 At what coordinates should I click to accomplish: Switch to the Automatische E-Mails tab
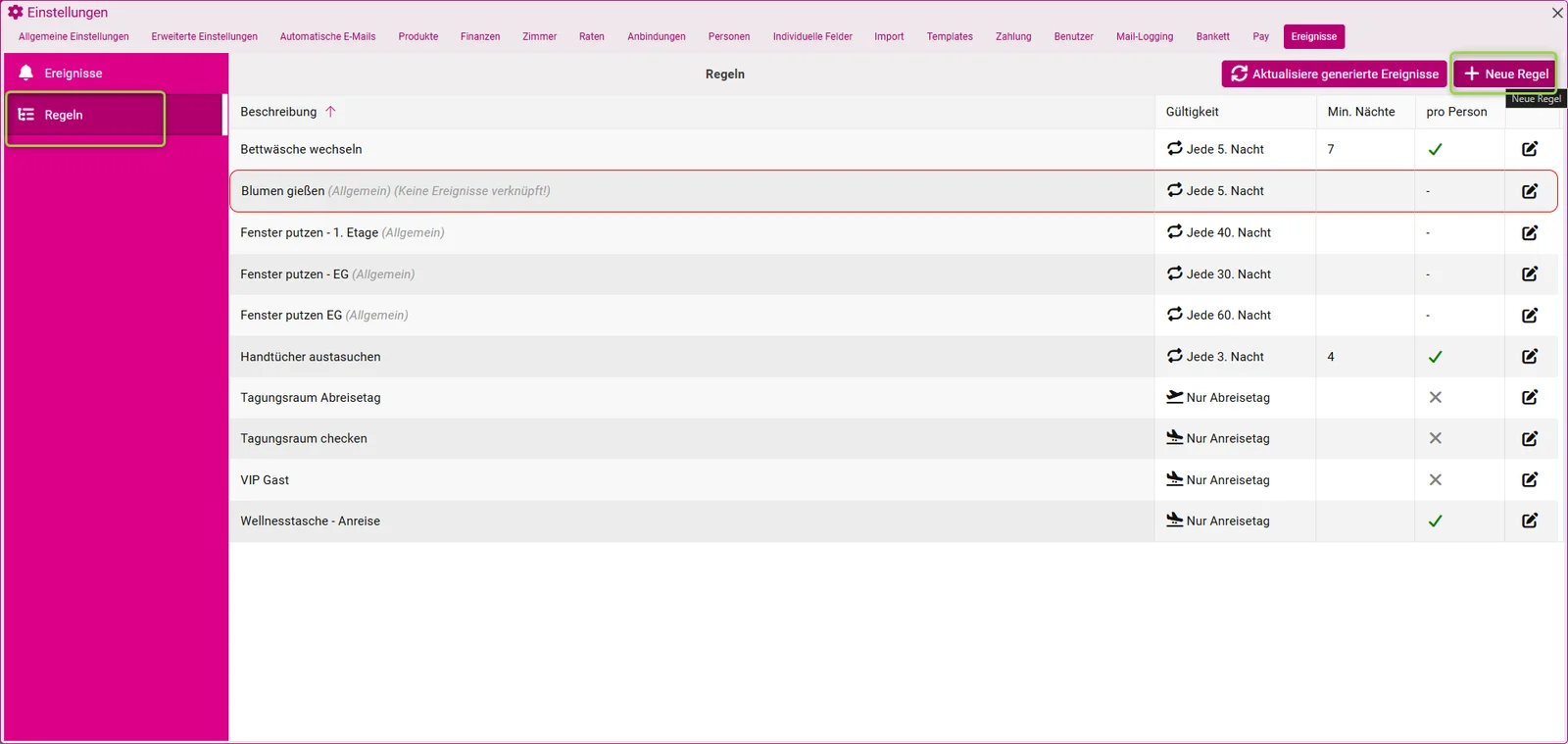tap(327, 36)
